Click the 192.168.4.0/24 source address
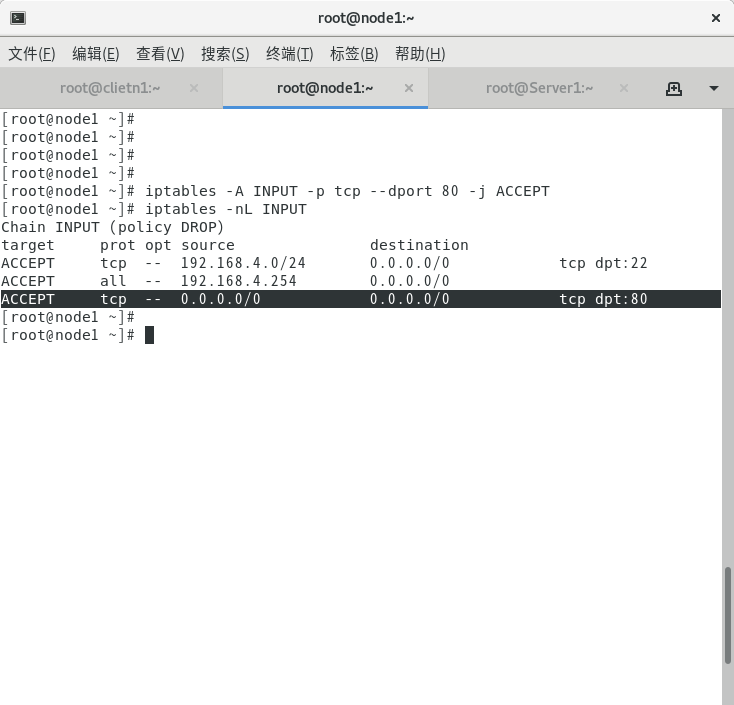Screen dimensions: 734x705 point(243,263)
